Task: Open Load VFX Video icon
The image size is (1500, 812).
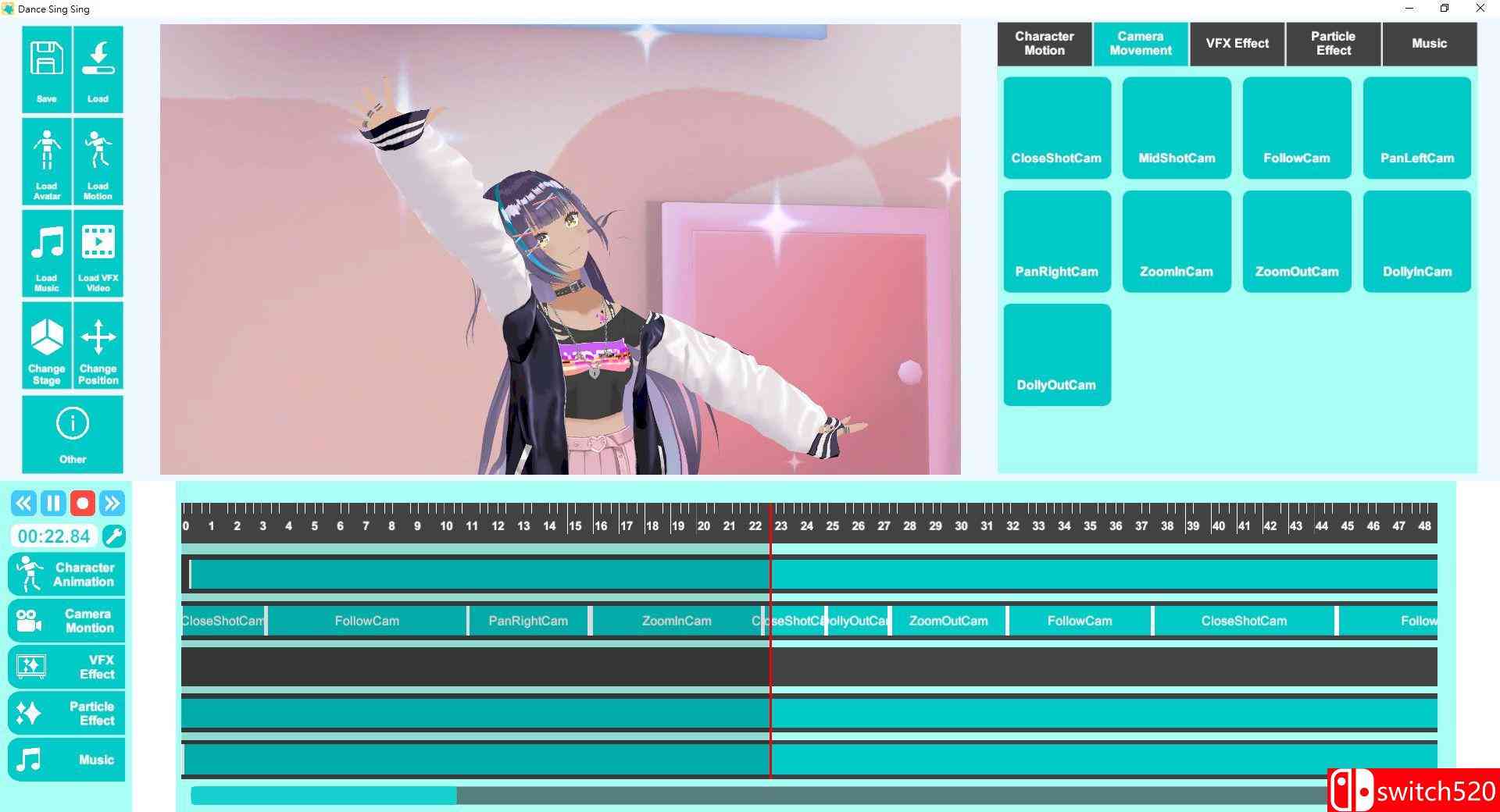Action: coord(98,244)
